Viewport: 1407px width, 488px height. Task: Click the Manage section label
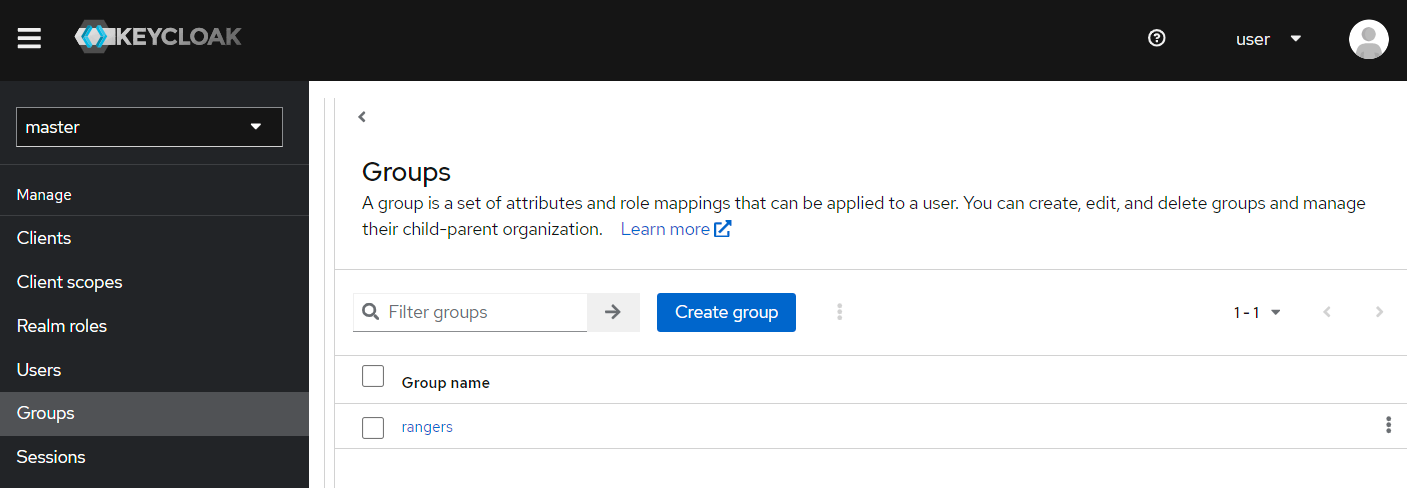click(x=44, y=195)
